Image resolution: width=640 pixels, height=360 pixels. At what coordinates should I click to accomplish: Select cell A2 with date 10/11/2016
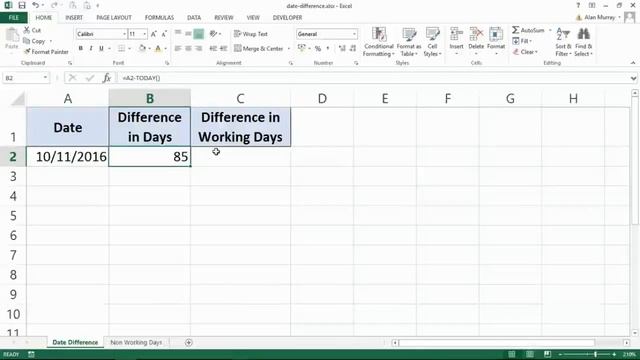68,156
